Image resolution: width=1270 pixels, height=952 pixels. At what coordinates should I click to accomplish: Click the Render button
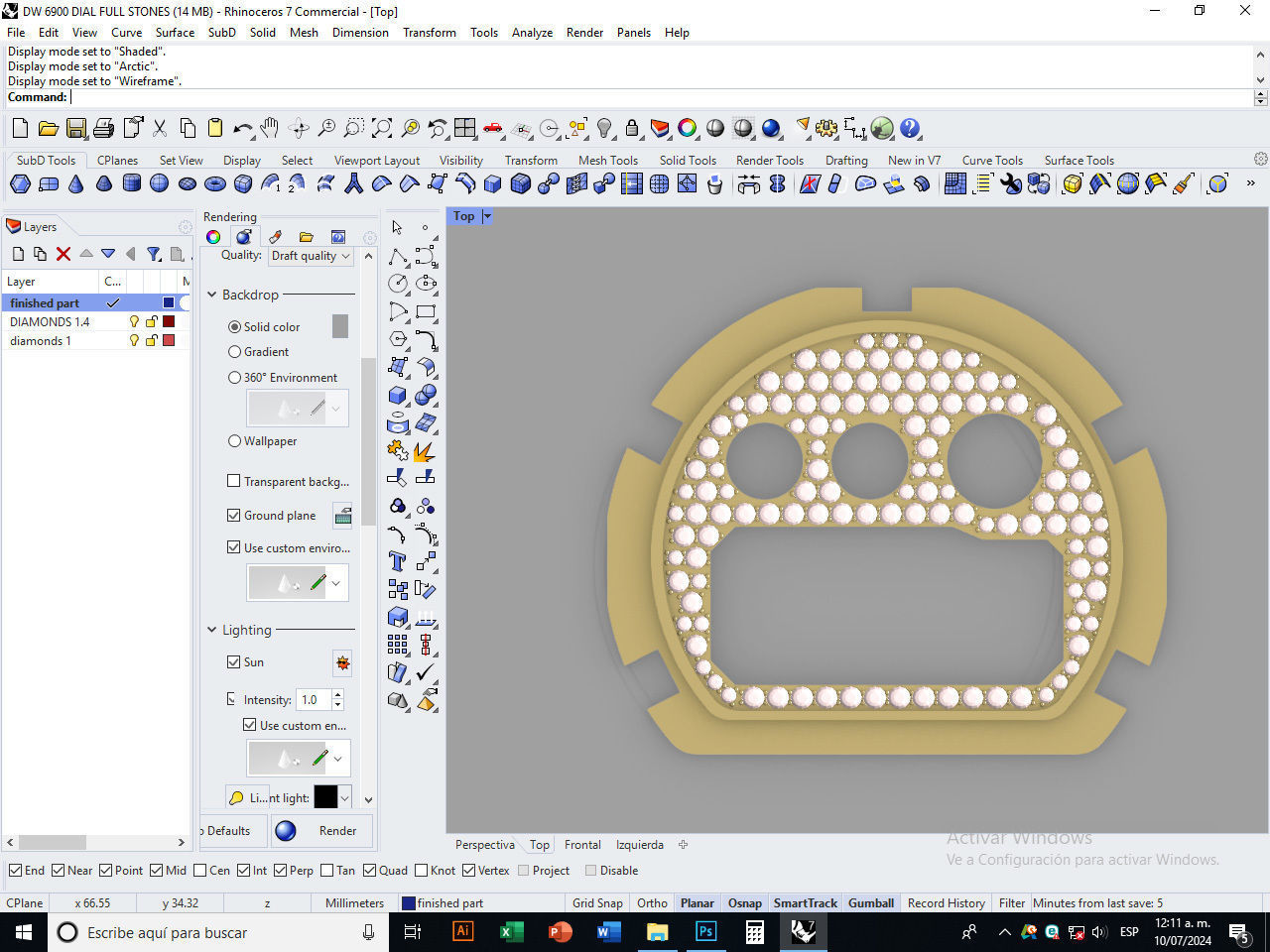(322, 831)
